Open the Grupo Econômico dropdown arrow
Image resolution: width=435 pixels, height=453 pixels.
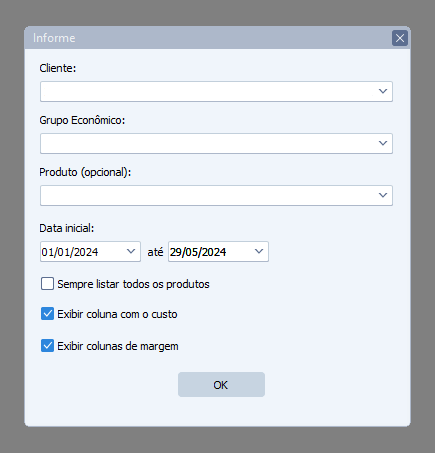click(x=383, y=143)
